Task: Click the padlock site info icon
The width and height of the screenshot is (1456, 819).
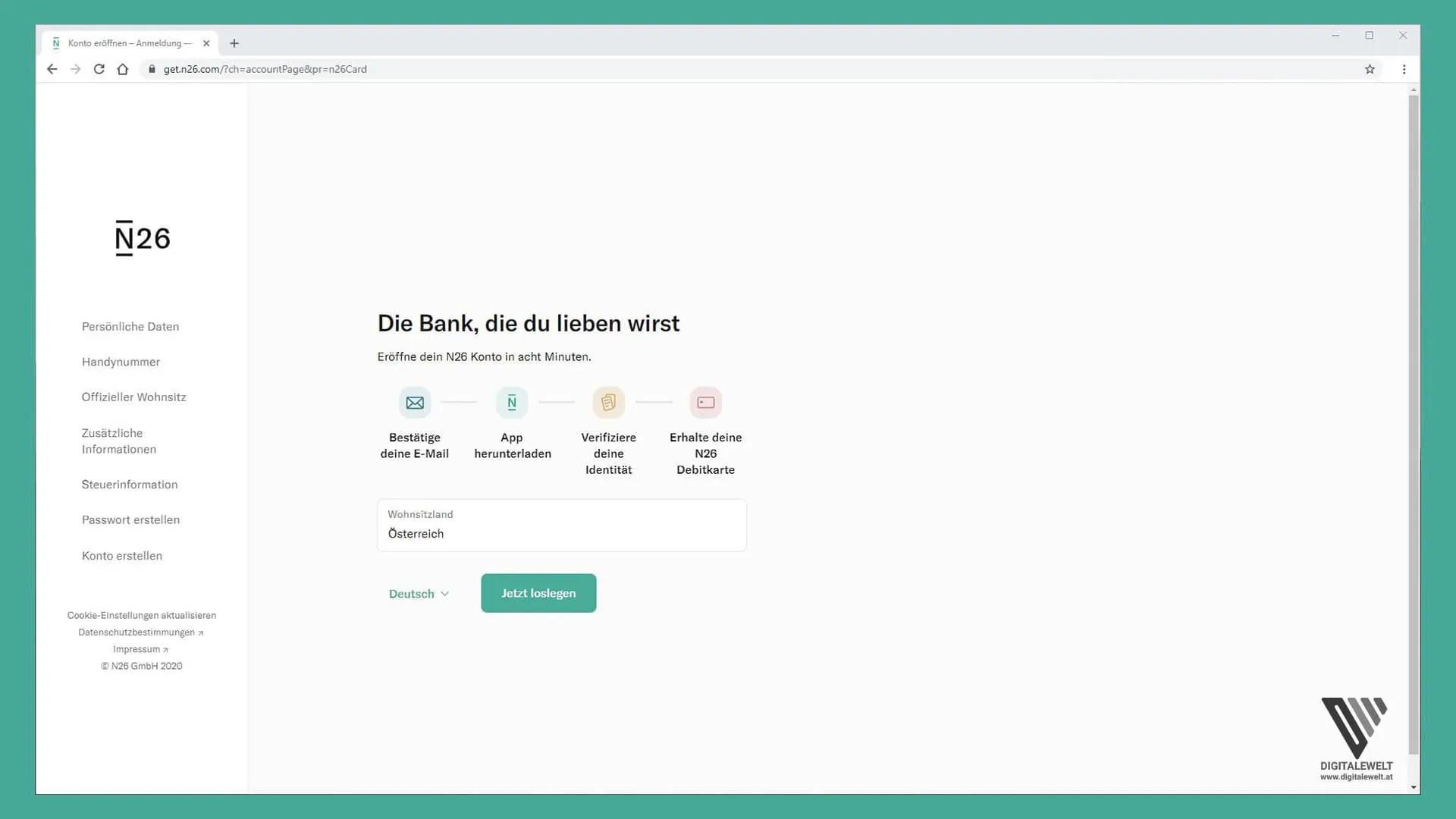Action: tap(152, 69)
